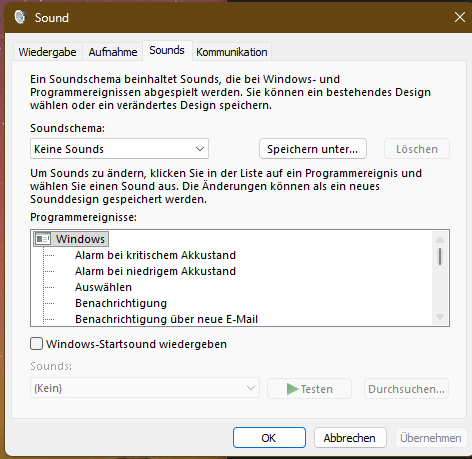This screenshot has width=472, height=459.
Task: Select the Benachrichtigung event entry
Action: (121, 303)
